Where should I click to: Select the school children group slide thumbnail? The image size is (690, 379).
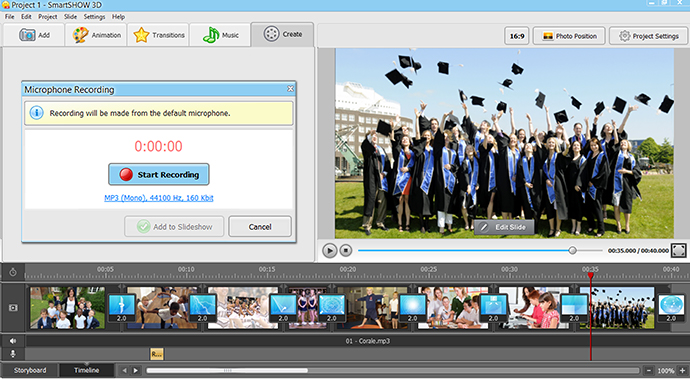pyautogui.click(x=67, y=308)
